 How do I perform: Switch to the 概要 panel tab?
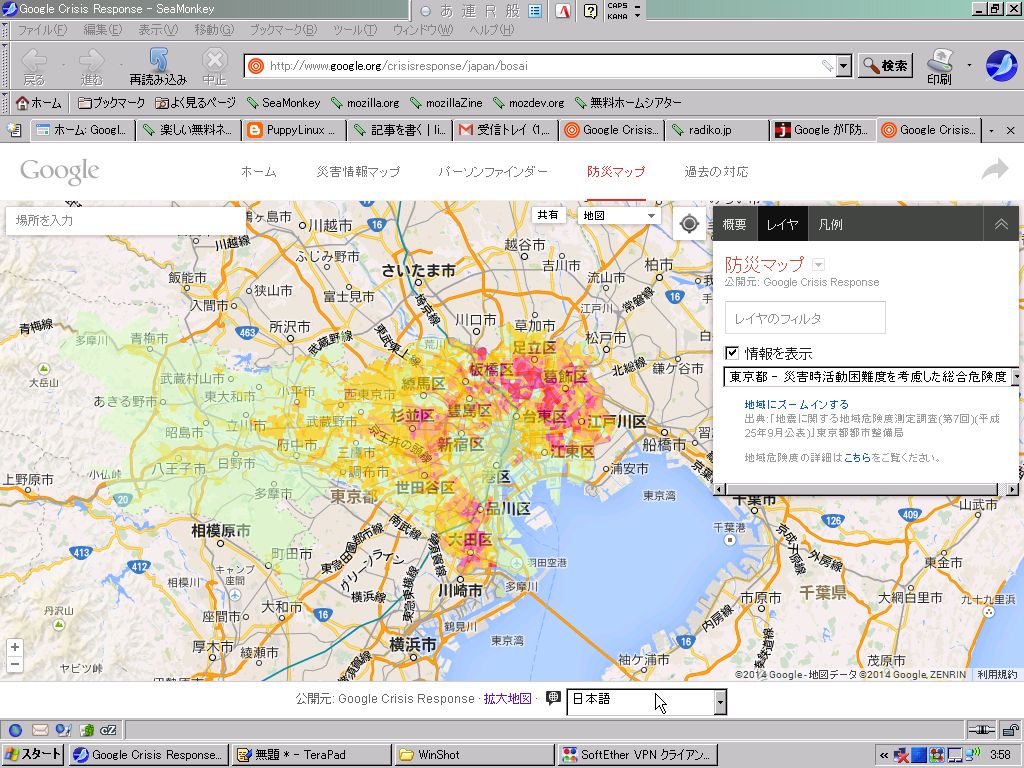[735, 225]
